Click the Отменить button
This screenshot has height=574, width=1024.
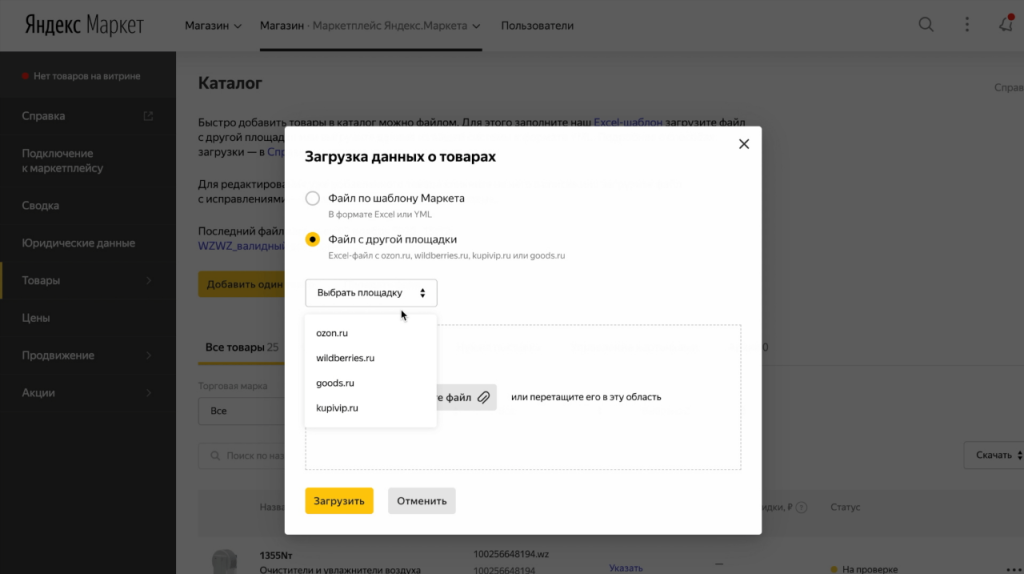click(422, 501)
